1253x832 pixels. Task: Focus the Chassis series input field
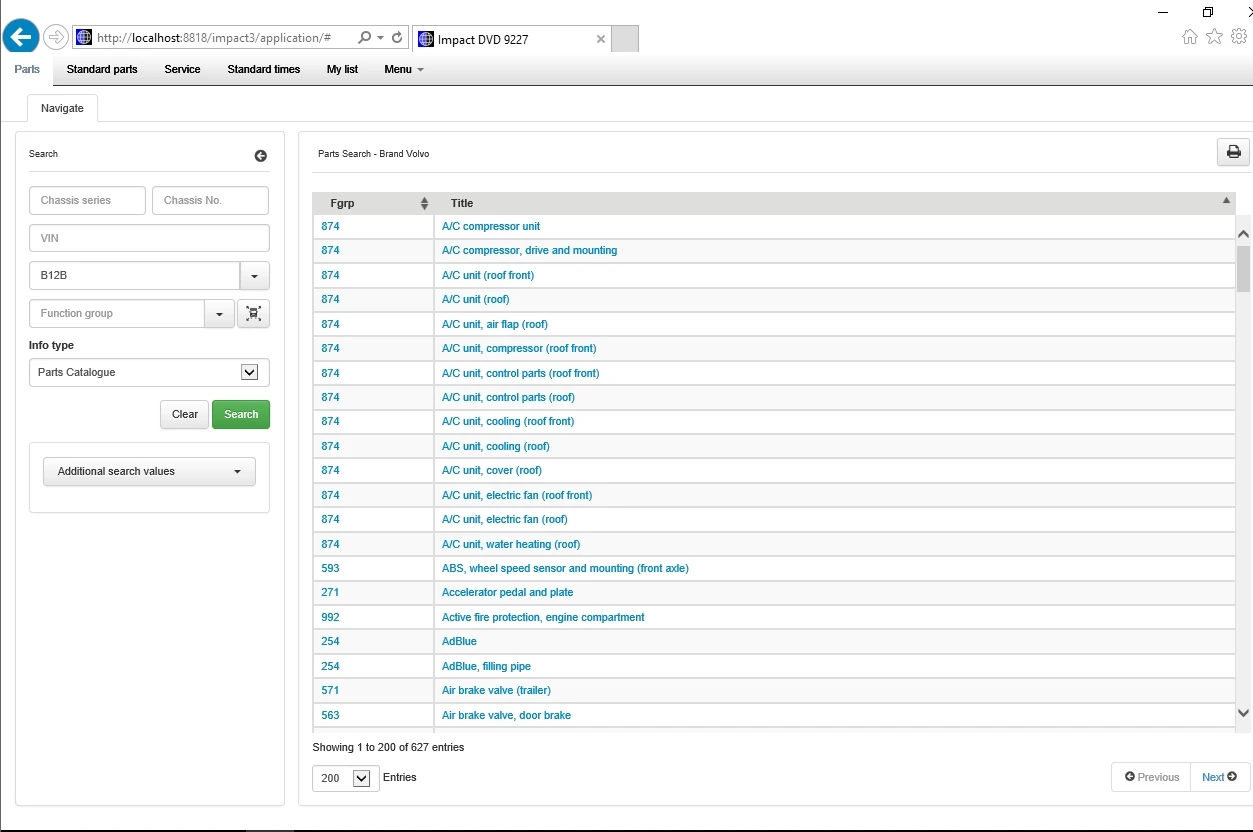tap(87, 200)
